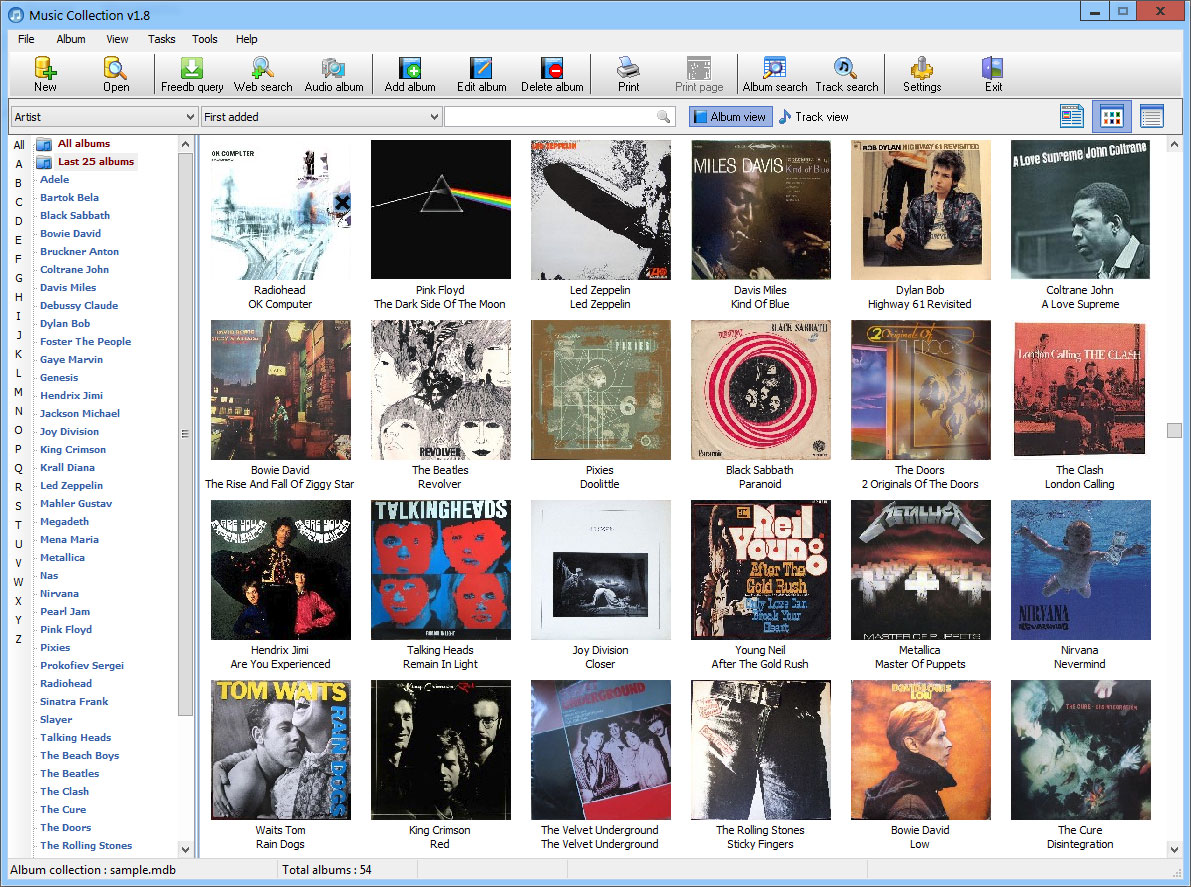Open the Edit album tool
1191x887 pixels.
pyautogui.click(x=481, y=74)
